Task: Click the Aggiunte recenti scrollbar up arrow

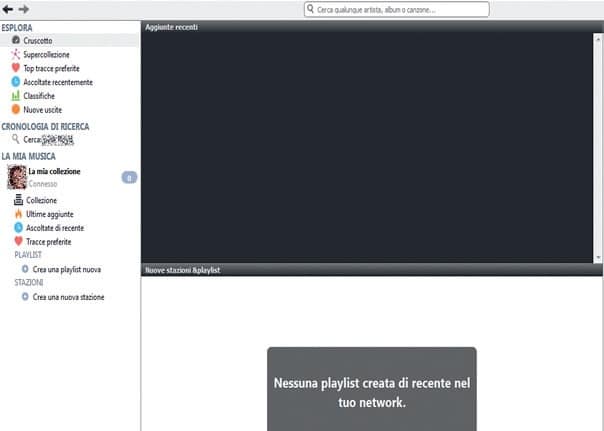Action: click(598, 37)
